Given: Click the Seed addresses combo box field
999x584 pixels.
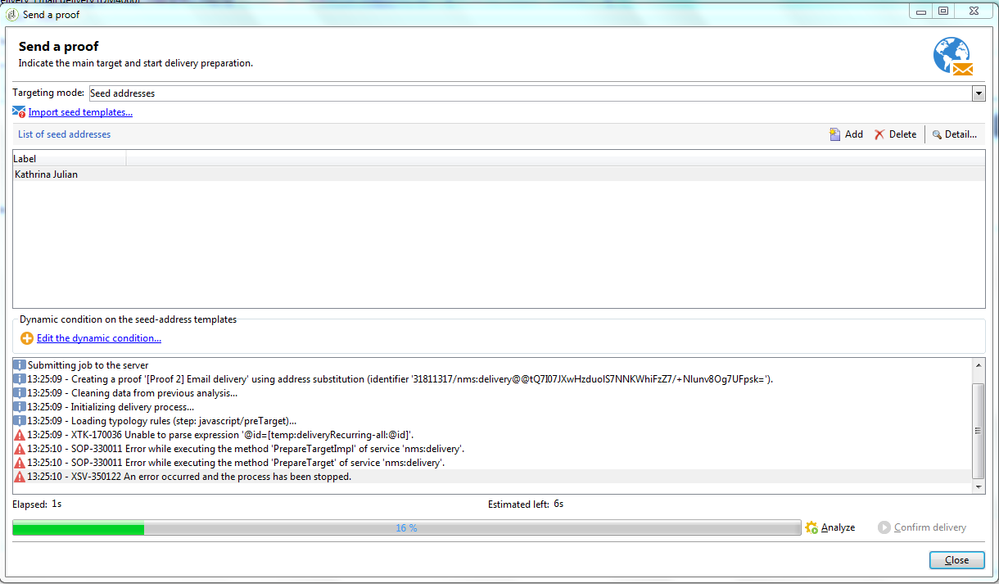Looking at the screenshot, I should pyautogui.click(x=530, y=93).
